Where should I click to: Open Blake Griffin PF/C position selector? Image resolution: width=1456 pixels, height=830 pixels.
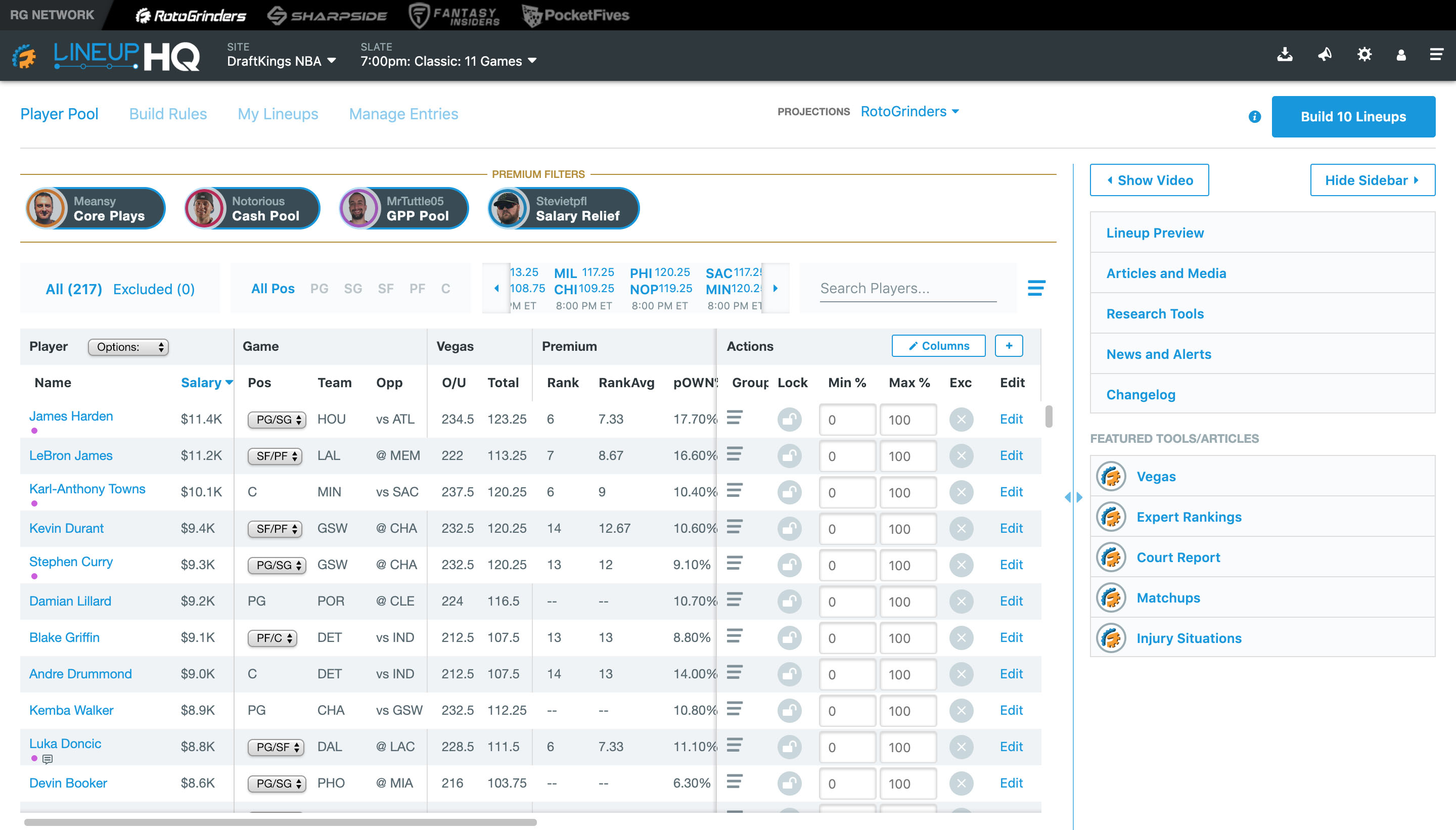point(272,638)
